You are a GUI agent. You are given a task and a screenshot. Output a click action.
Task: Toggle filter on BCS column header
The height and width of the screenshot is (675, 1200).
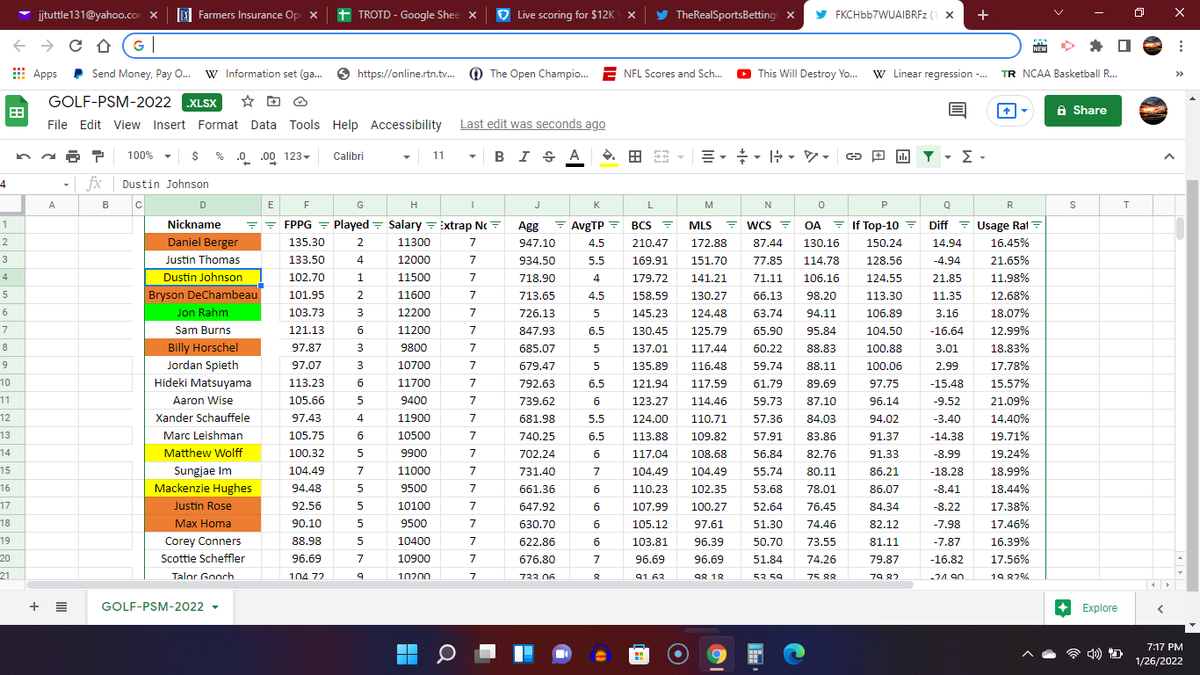[x=666, y=225]
